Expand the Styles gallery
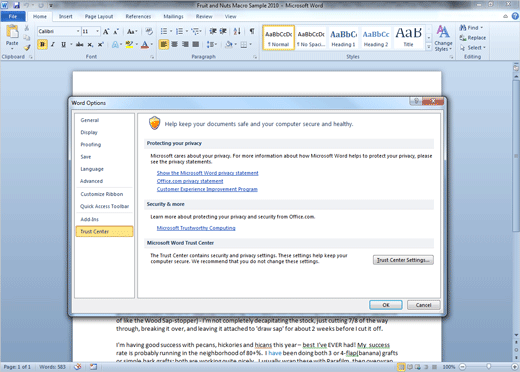 [x=429, y=47]
